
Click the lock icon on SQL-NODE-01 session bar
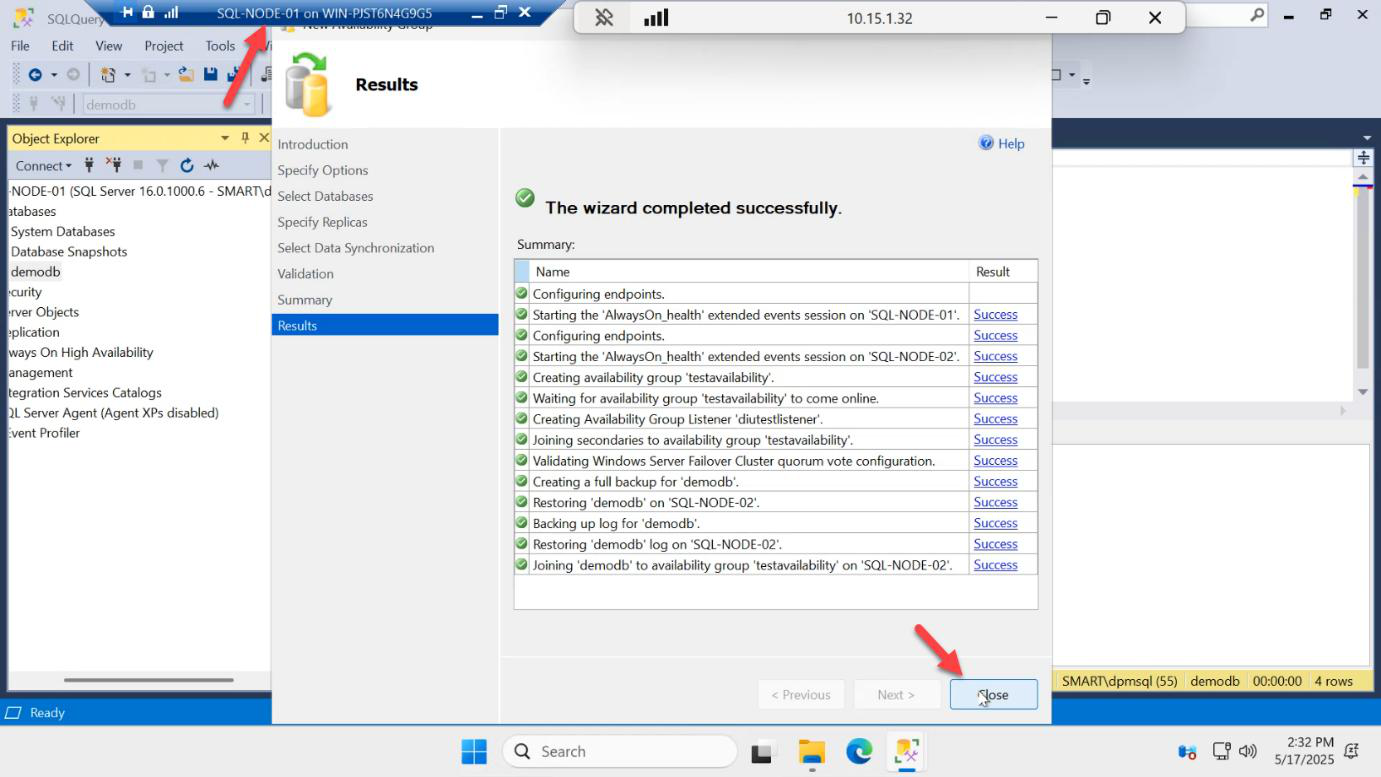coord(148,13)
